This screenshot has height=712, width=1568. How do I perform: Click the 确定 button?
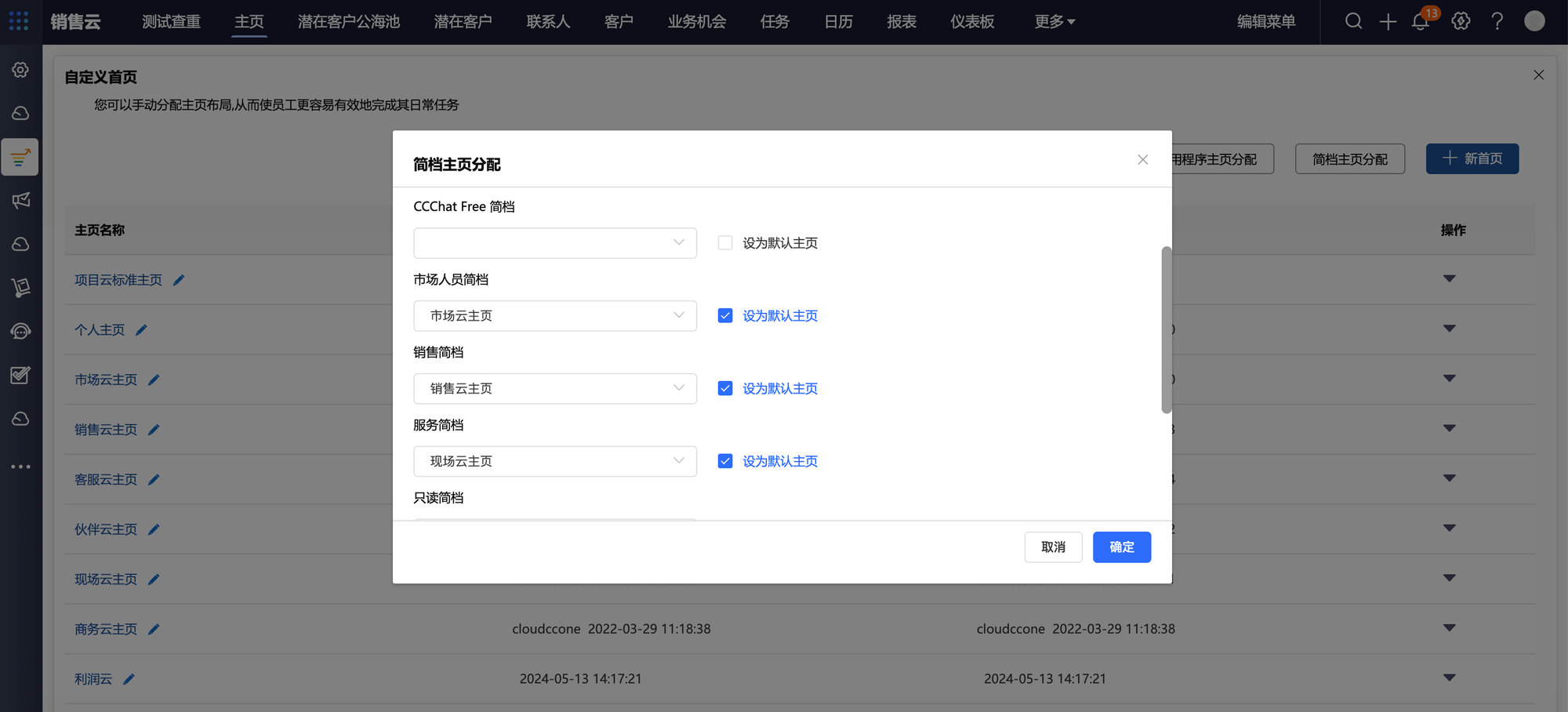click(x=1121, y=547)
